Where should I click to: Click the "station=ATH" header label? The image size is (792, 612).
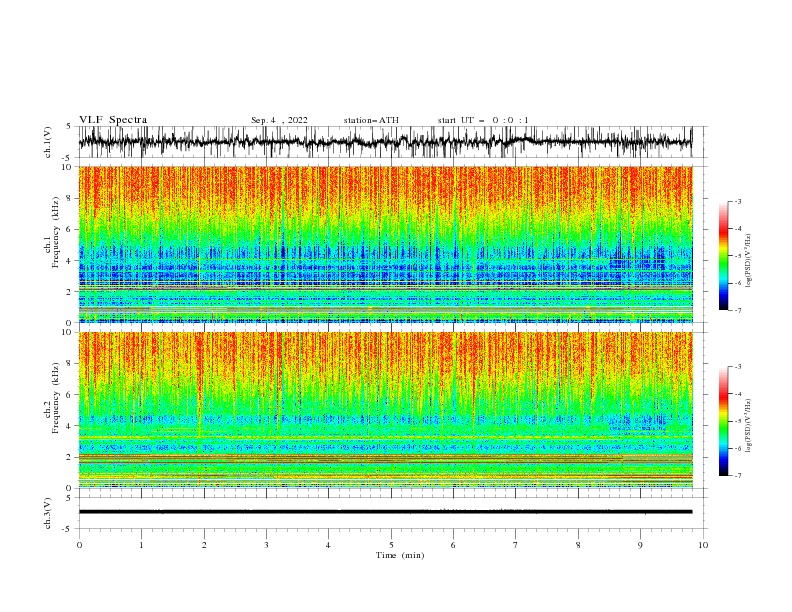click(x=371, y=120)
